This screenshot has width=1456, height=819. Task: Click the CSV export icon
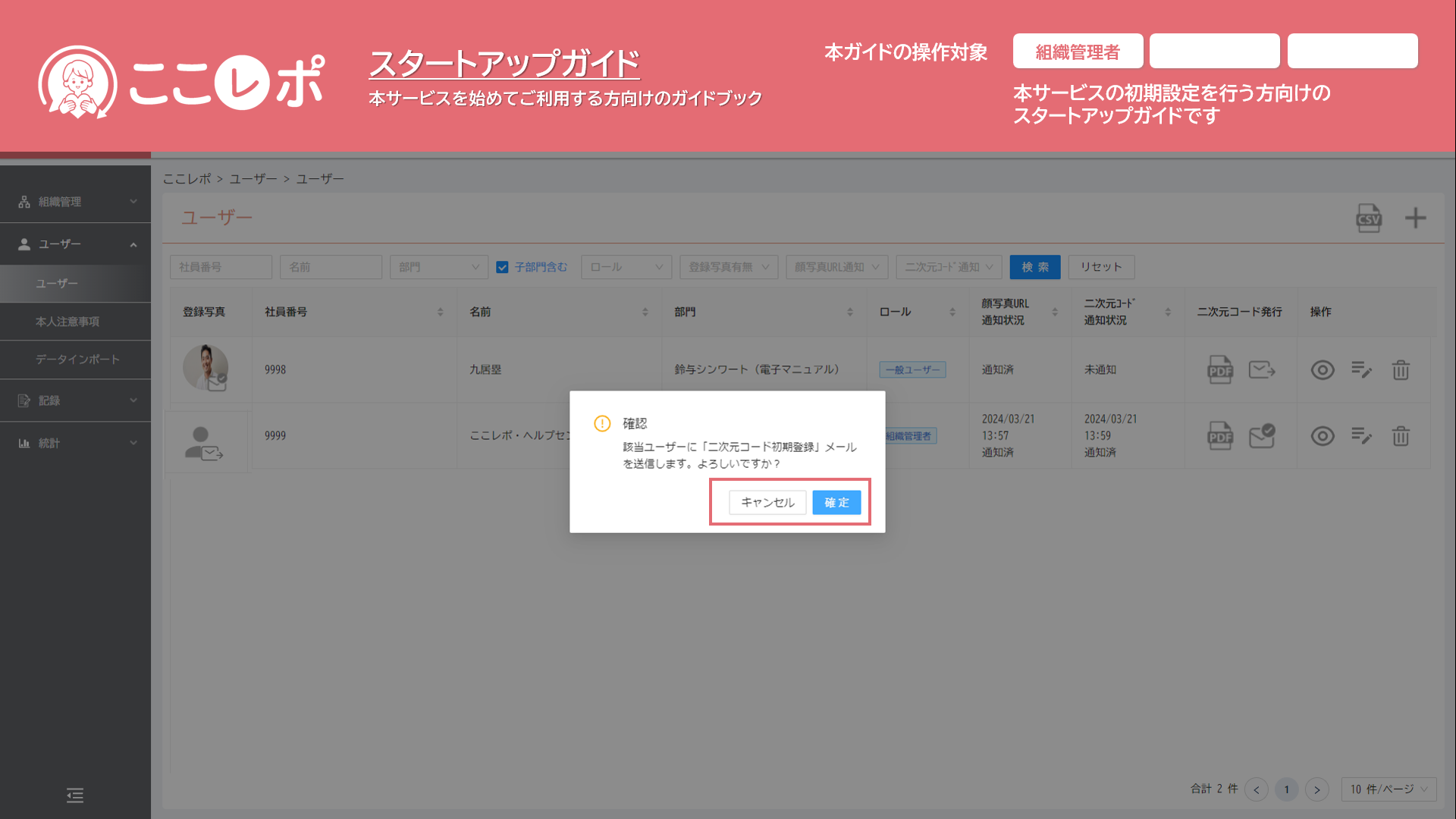pos(1368,218)
